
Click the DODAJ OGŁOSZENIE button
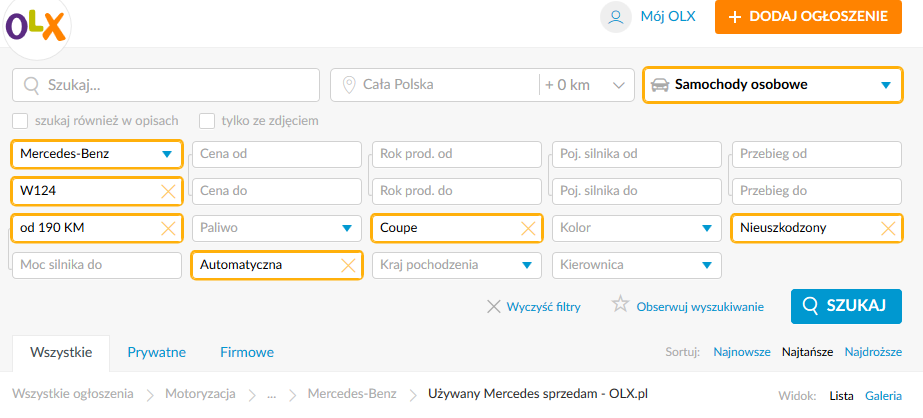[x=808, y=16]
